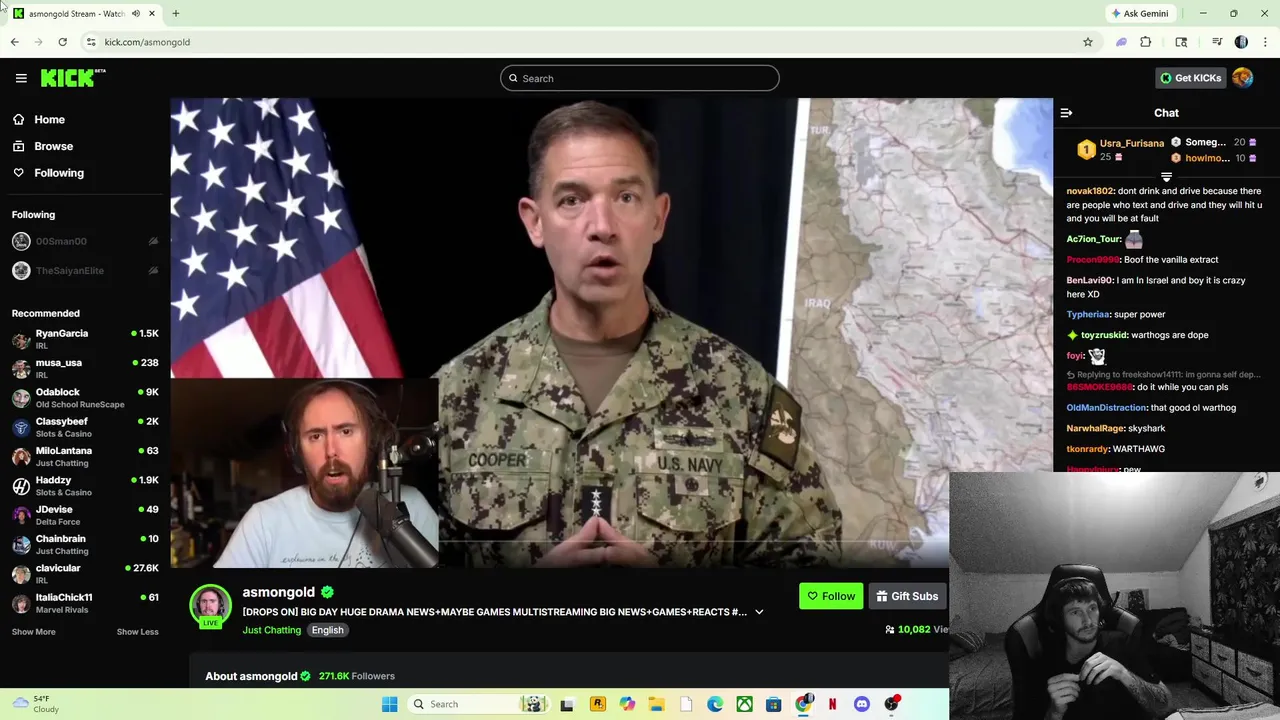Open File Explorer from the taskbar

click(656, 704)
